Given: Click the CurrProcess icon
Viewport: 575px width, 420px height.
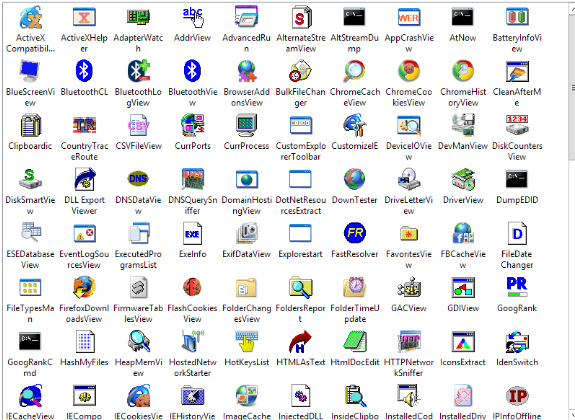Looking at the screenshot, I should (x=246, y=125).
